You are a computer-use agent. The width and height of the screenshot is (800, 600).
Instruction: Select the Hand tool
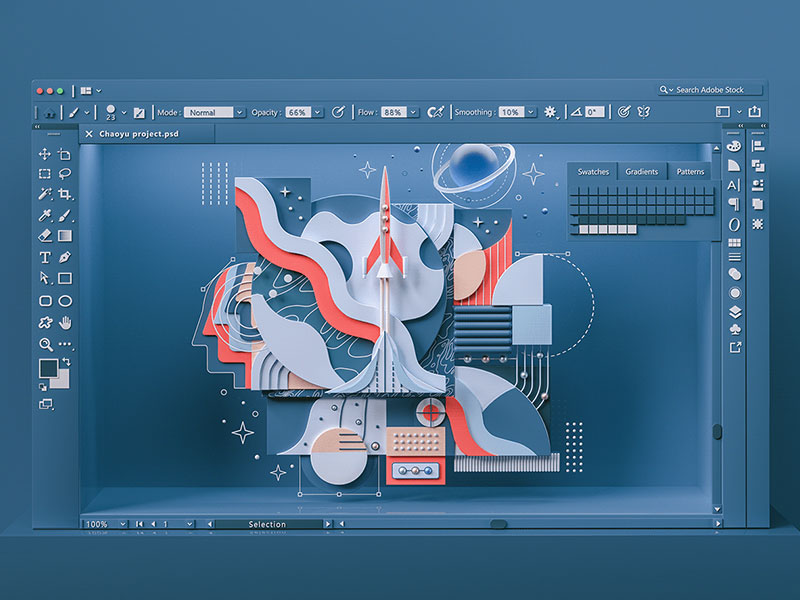65,322
